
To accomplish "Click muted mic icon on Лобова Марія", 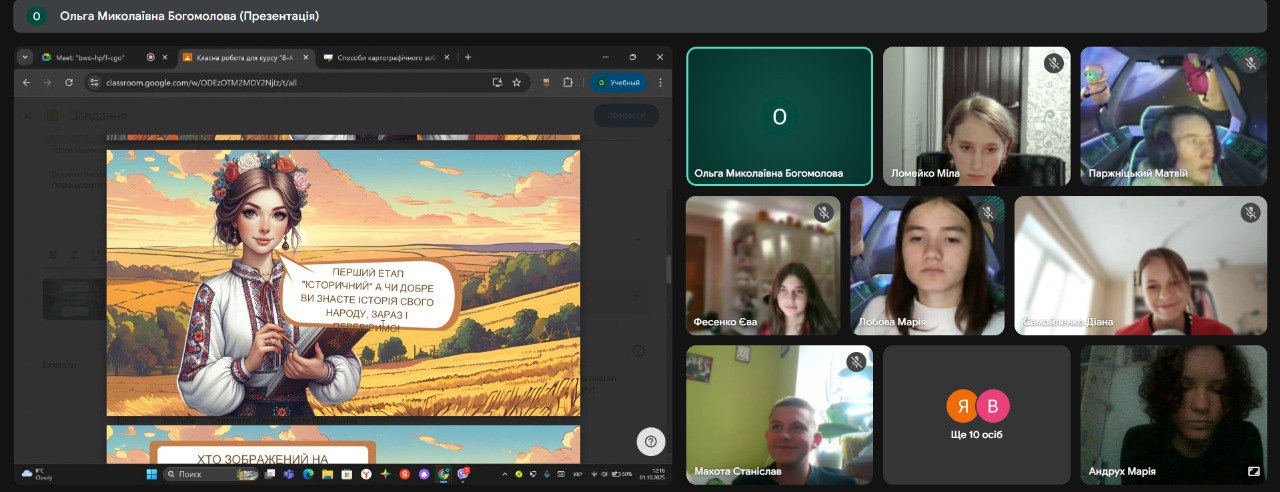I will tap(988, 212).
